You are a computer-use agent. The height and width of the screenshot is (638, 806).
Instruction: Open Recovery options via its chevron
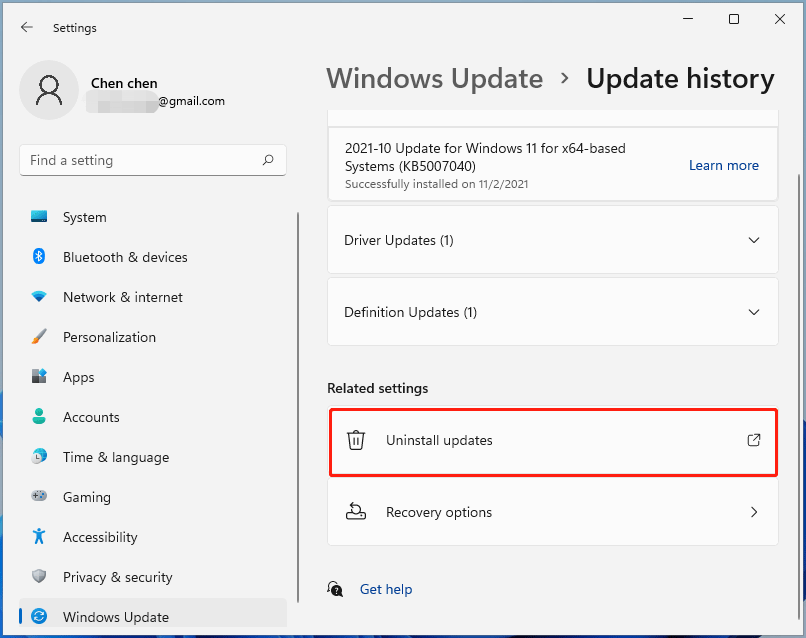pyautogui.click(x=754, y=512)
